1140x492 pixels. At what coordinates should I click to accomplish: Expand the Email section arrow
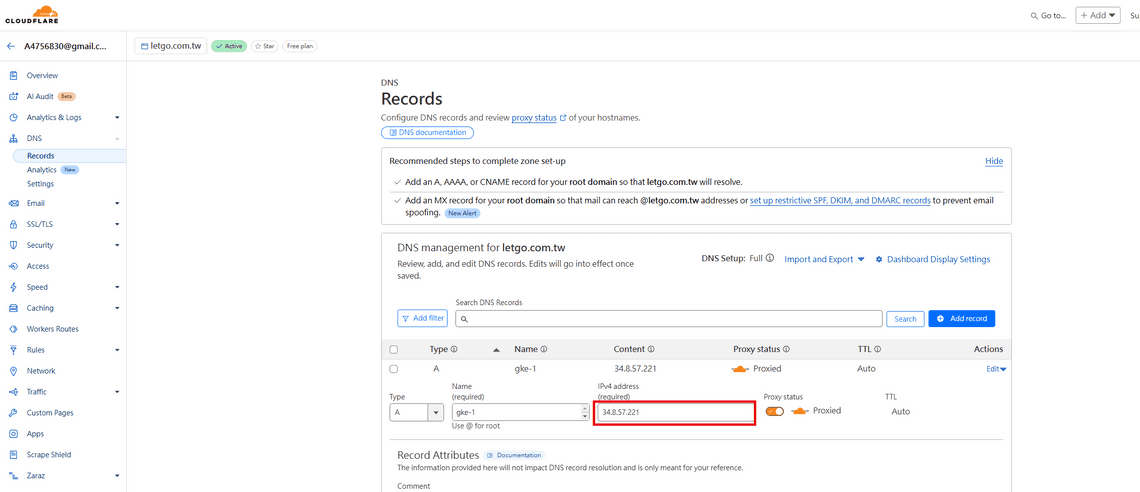pos(117,203)
